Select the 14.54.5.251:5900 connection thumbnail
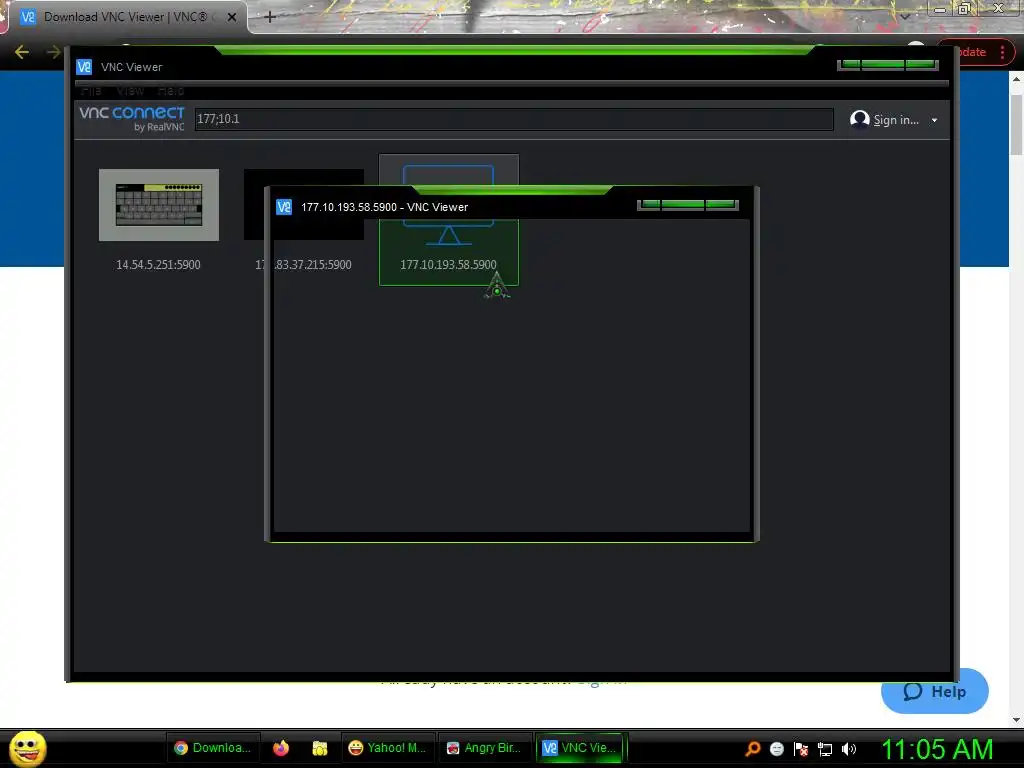 coord(159,205)
